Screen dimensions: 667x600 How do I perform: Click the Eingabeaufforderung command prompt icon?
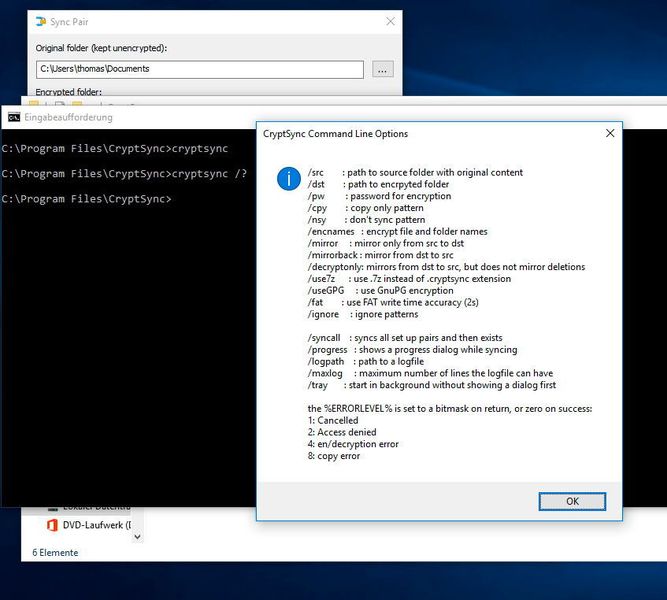14,117
